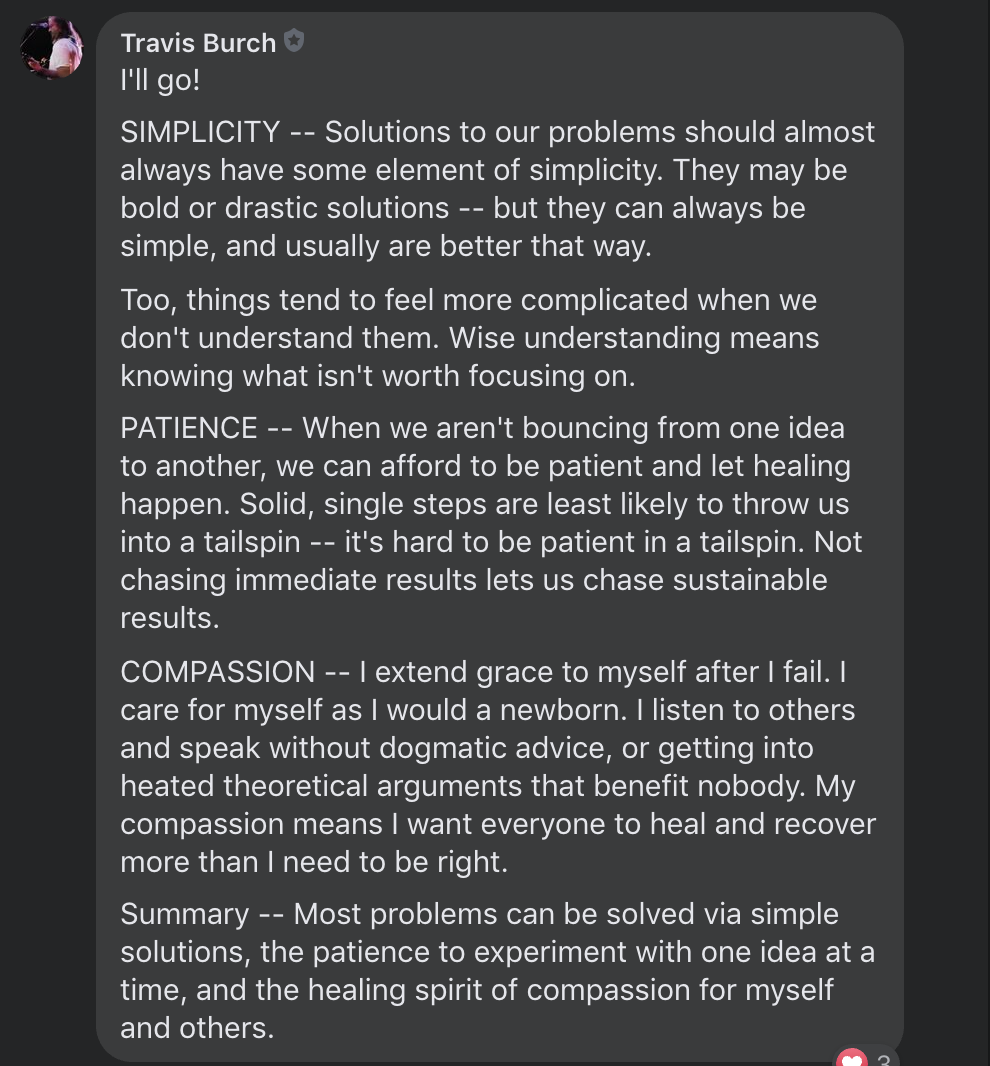The width and height of the screenshot is (990, 1066).
Task: Click the lone word "results." ending PATIENCE paragraph
Action: point(170,618)
